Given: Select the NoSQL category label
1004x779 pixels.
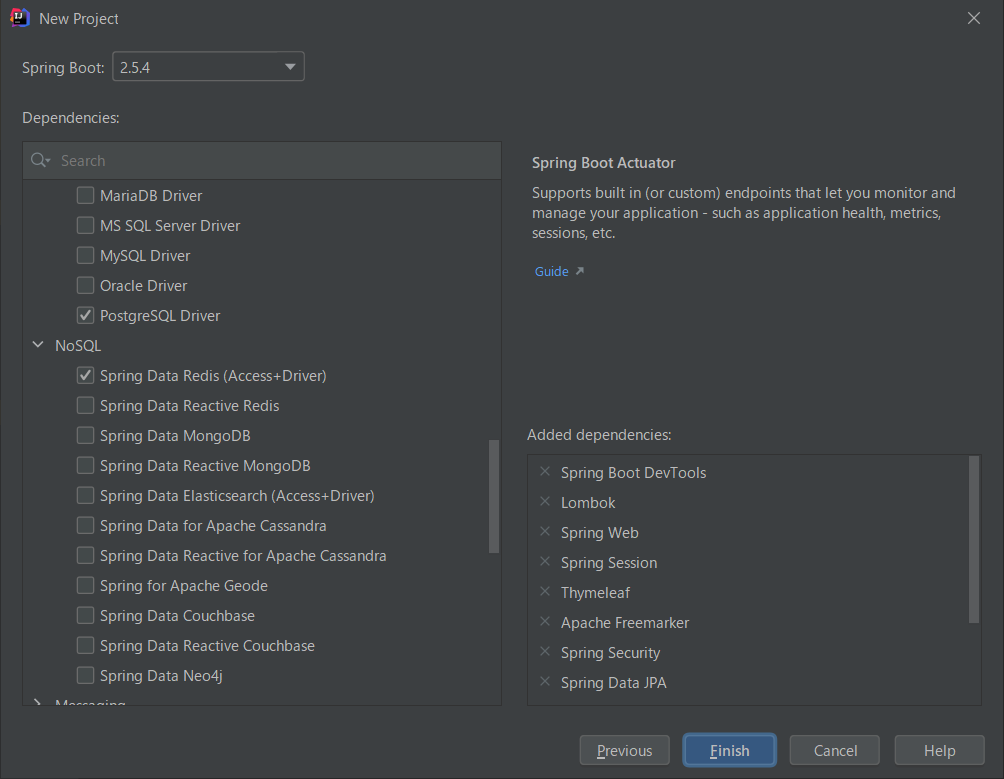Looking at the screenshot, I should pyautogui.click(x=78, y=346).
